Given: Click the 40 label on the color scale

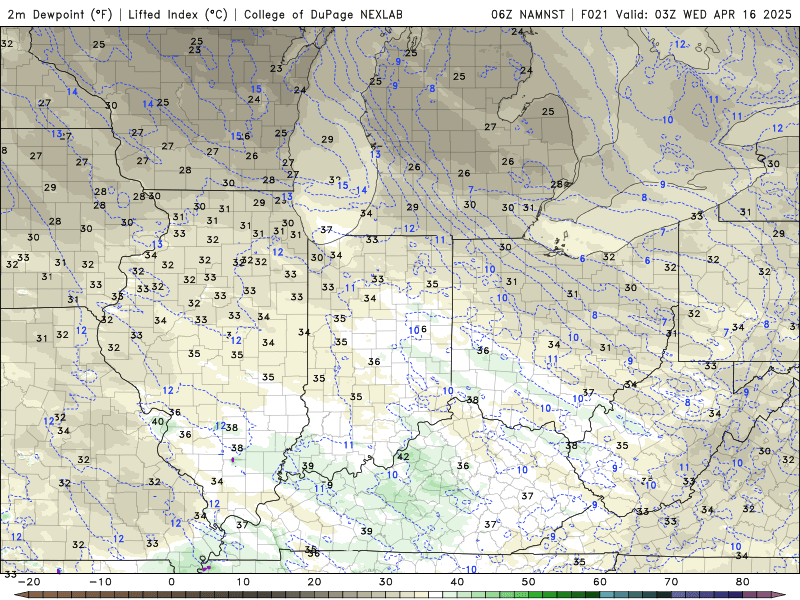Looking at the screenshot, I should (x=457, y=582).
